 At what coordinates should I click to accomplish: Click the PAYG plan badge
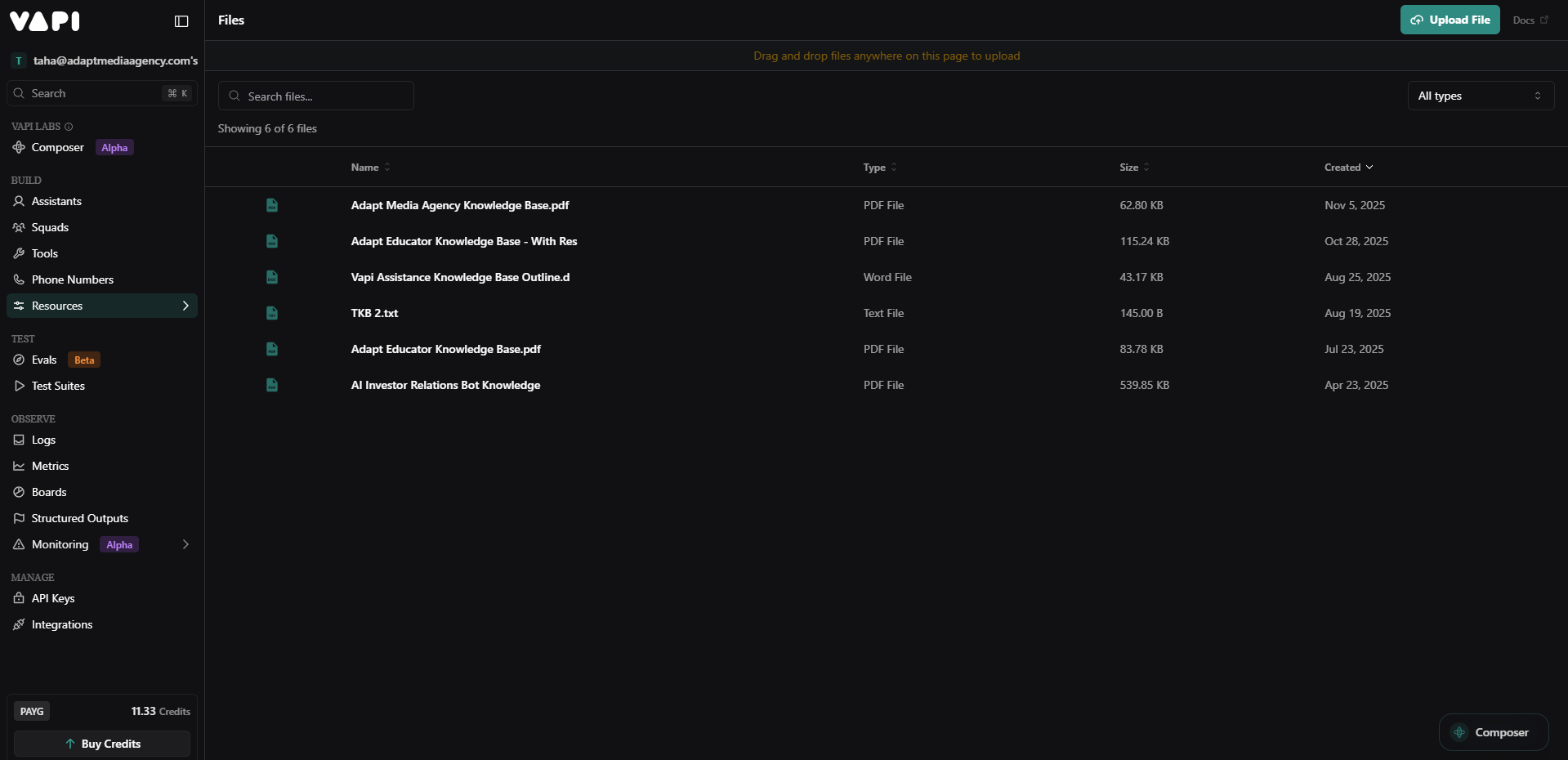pos(32,711)
